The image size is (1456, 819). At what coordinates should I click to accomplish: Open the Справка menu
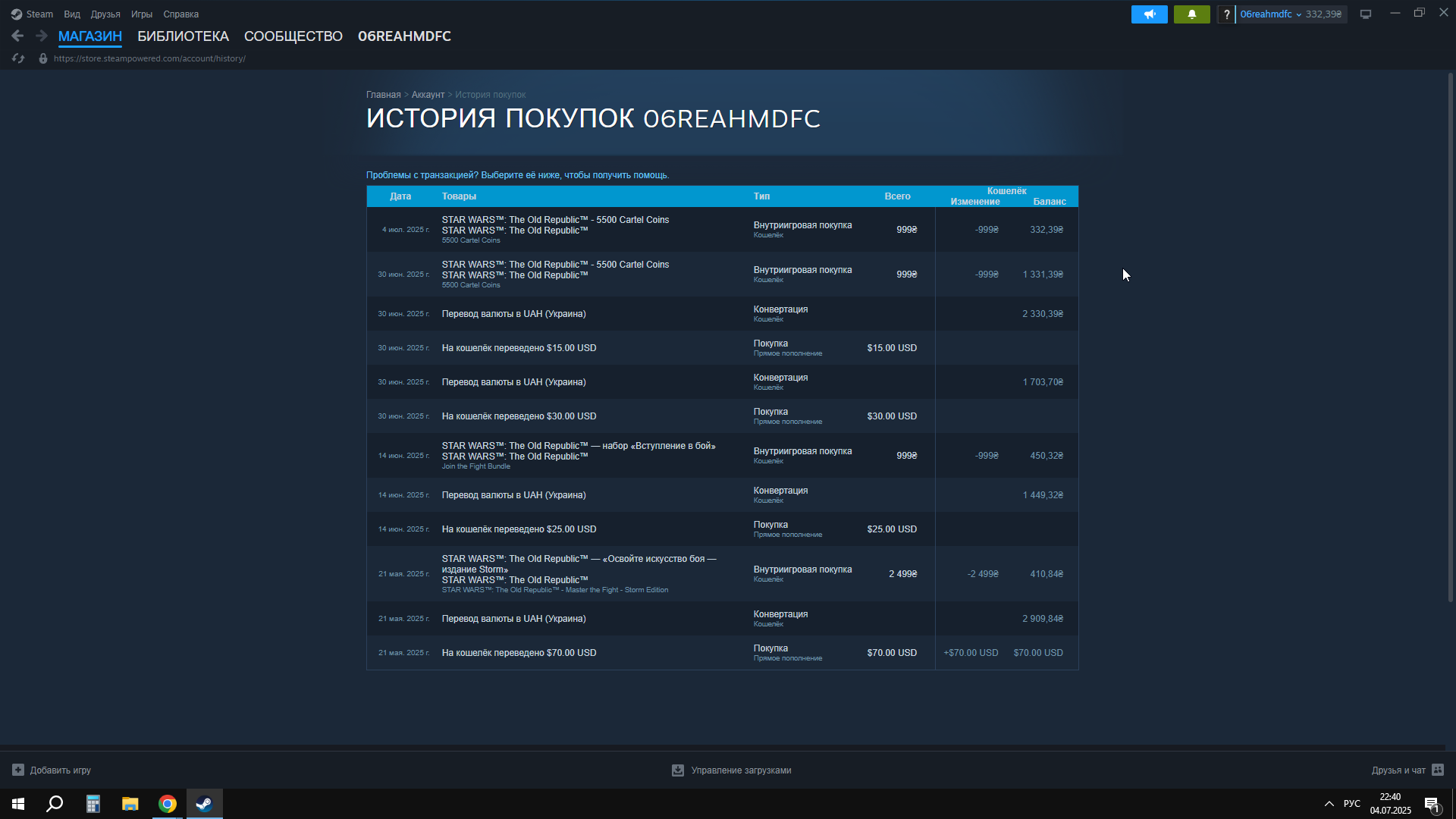click(181, 14)
